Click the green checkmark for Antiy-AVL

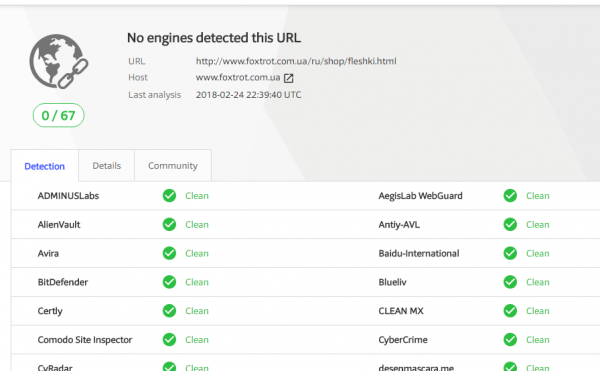pos(510,224)
